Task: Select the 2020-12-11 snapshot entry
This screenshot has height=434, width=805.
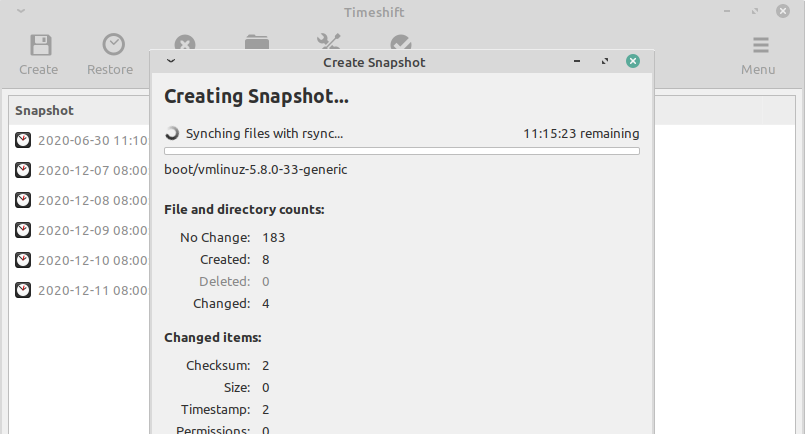Action: click(92, 290)
